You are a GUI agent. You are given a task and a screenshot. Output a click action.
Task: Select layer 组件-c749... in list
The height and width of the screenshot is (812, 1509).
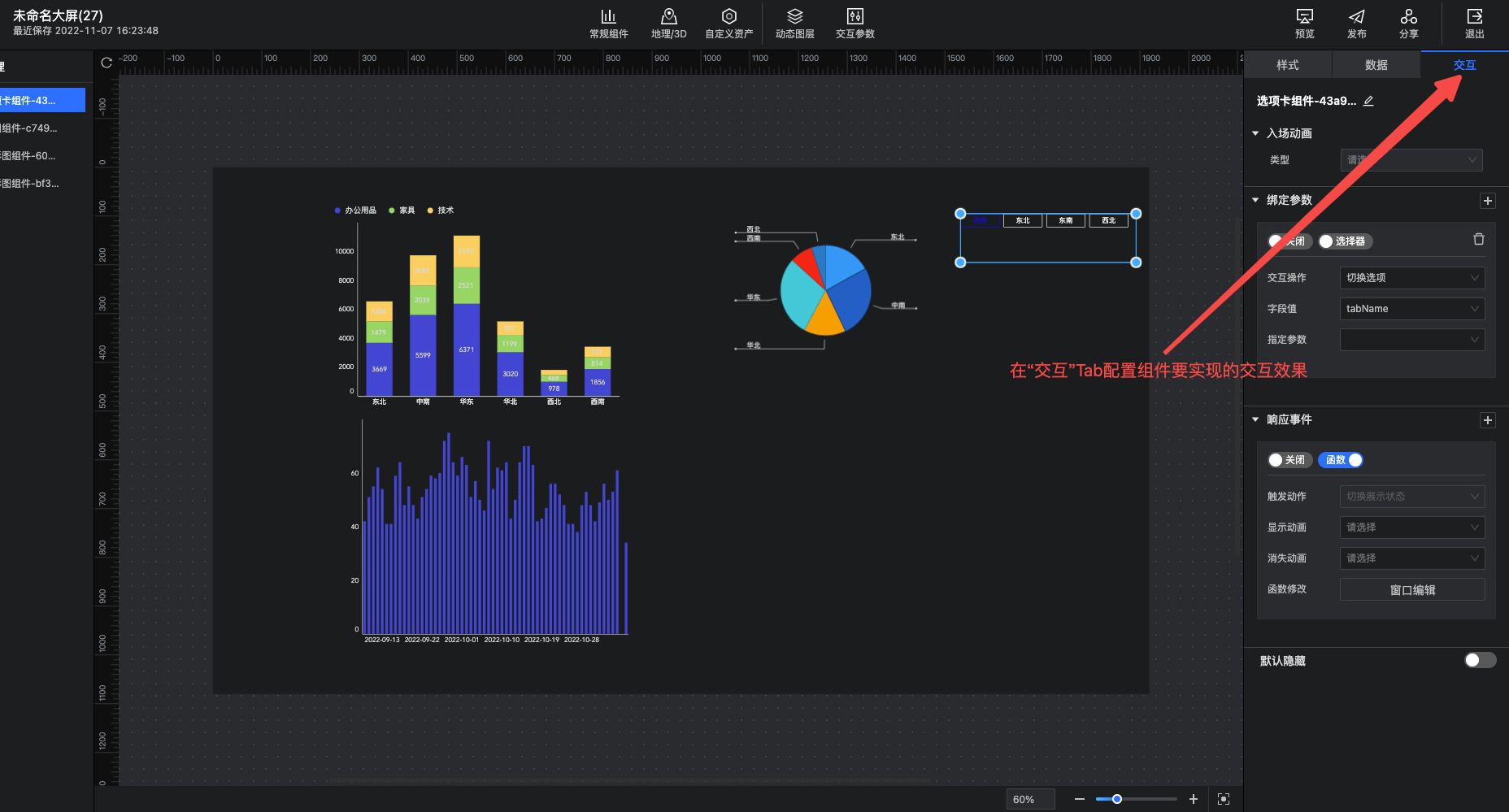[x=42, y=128]
